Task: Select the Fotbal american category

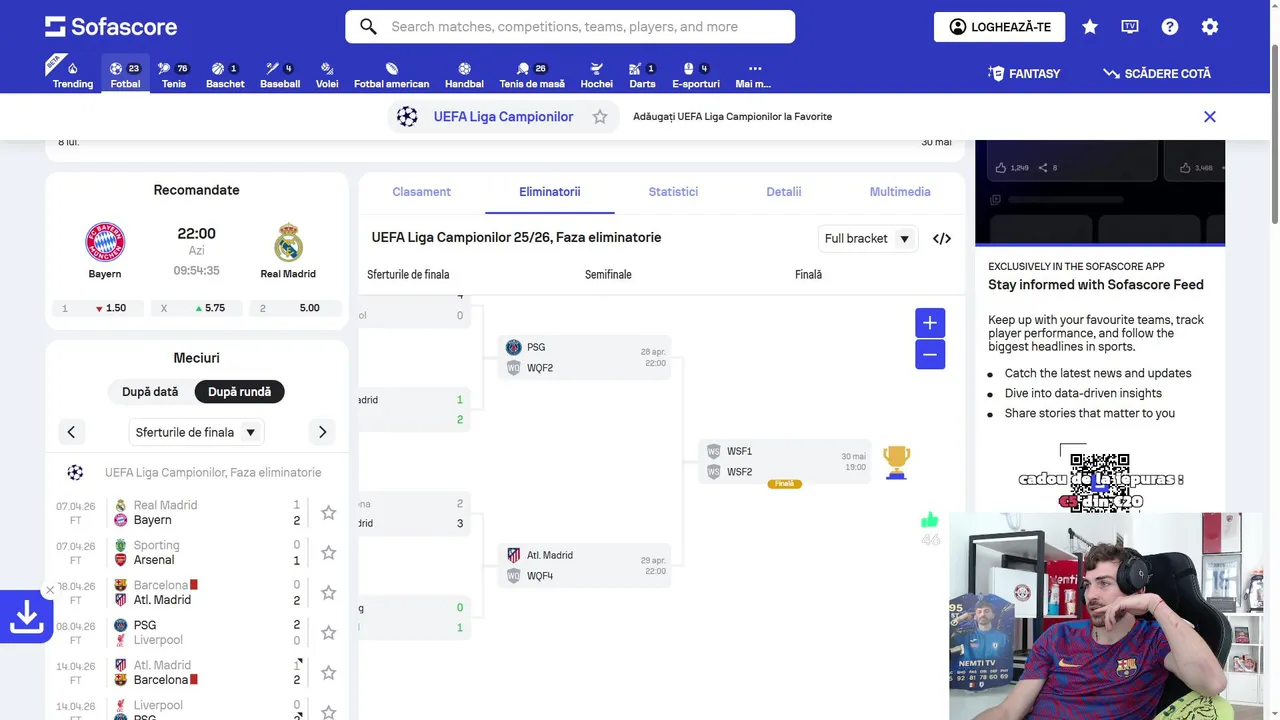Action: pos(392,75)
